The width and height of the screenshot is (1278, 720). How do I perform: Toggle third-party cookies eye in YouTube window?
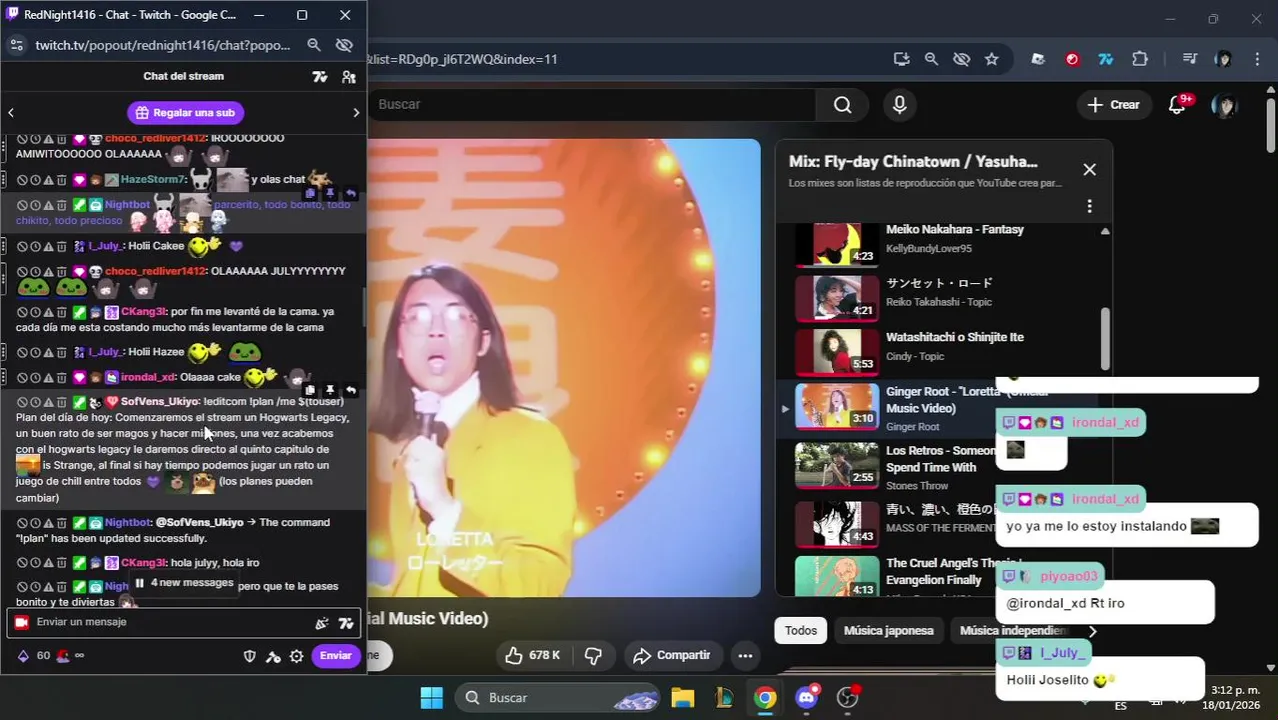pyautogui.click(x=961, y=59)
